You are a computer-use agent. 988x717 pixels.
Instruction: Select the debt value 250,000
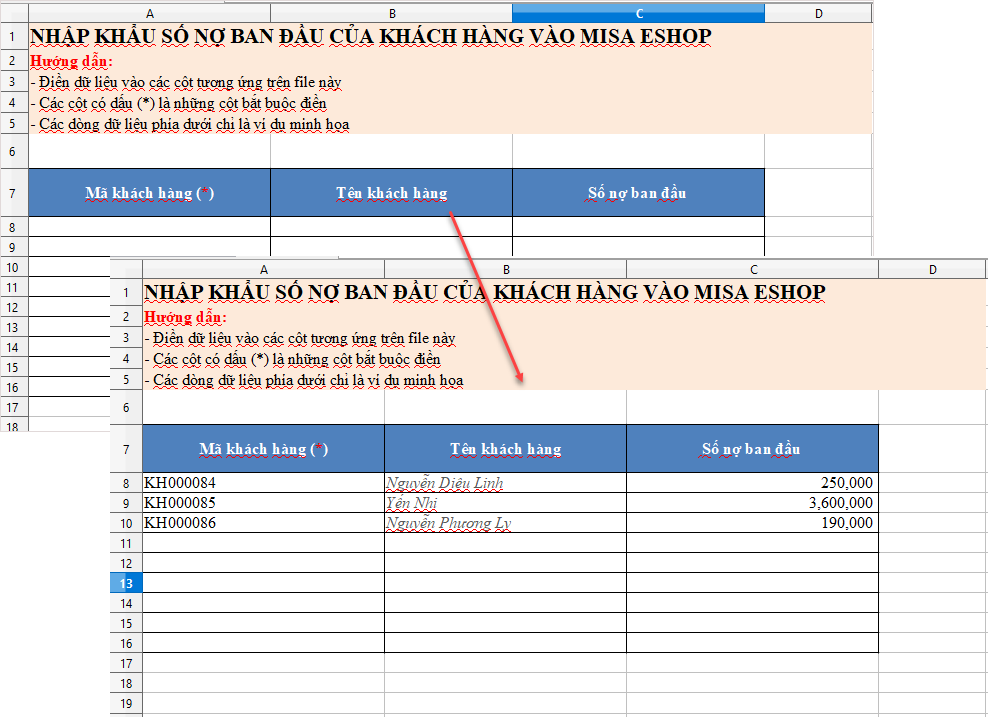(x=846, y=483)
